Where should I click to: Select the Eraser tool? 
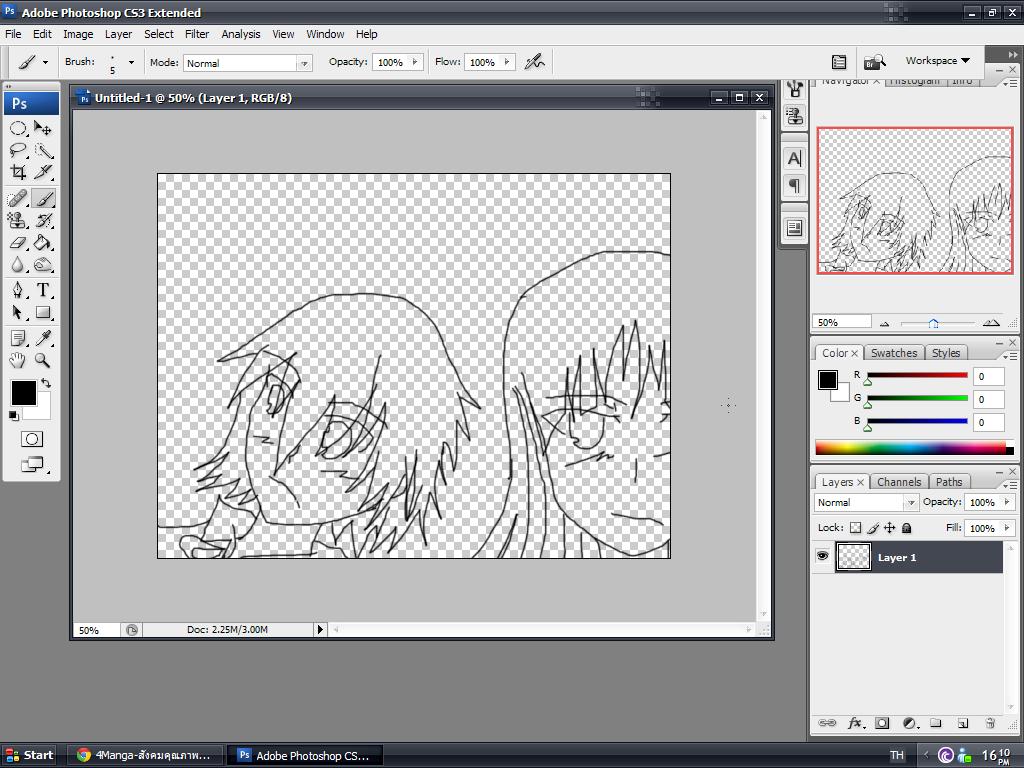click(x=18, y=243)
